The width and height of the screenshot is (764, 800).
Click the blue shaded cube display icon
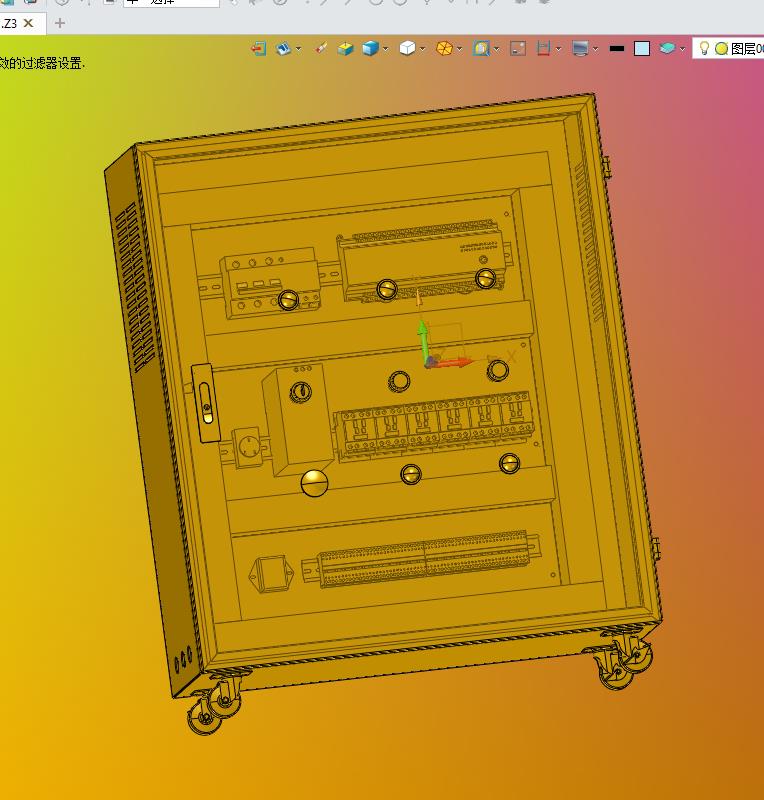click(x=371, y=48)
